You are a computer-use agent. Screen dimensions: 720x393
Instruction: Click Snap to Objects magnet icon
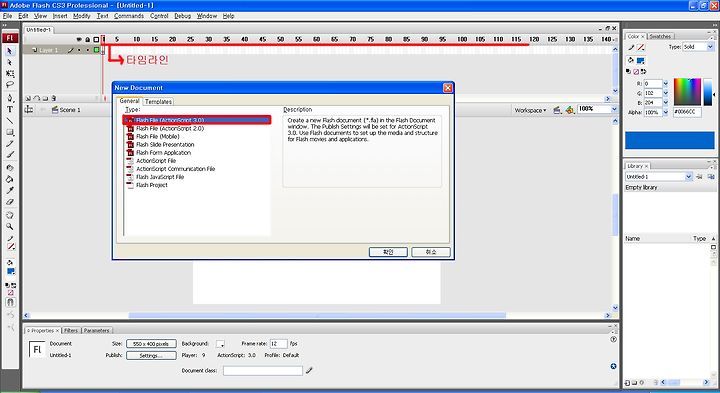point(10,302)
